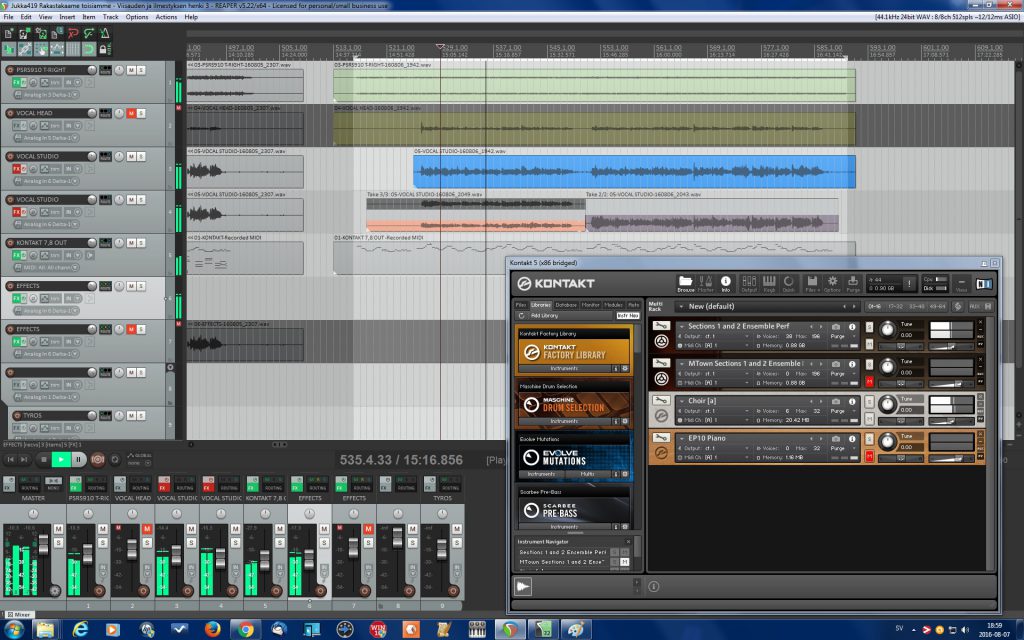Open Instruments dropdown under Kontakt Factory Library

pos(564,369)
